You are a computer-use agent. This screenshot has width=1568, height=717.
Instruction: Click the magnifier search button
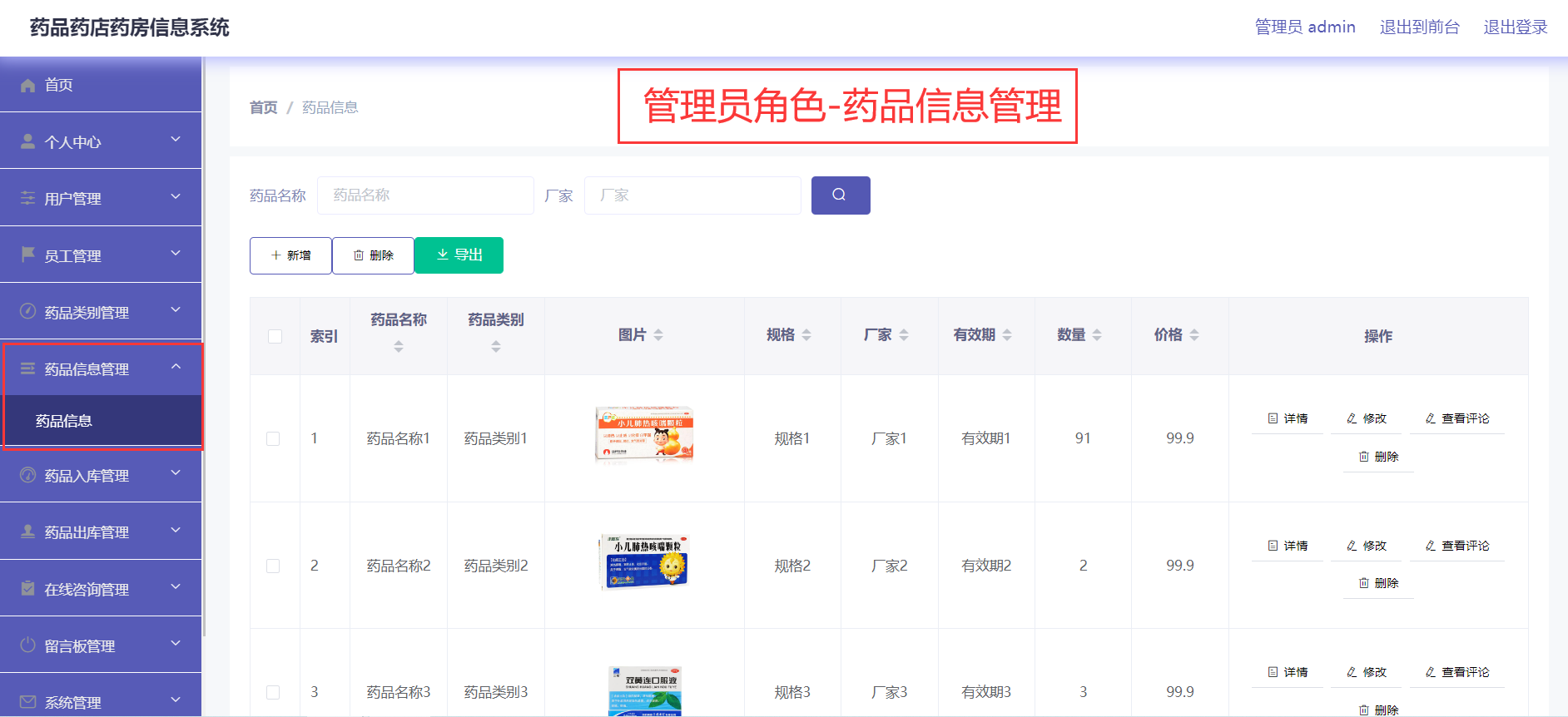[841, 195]
